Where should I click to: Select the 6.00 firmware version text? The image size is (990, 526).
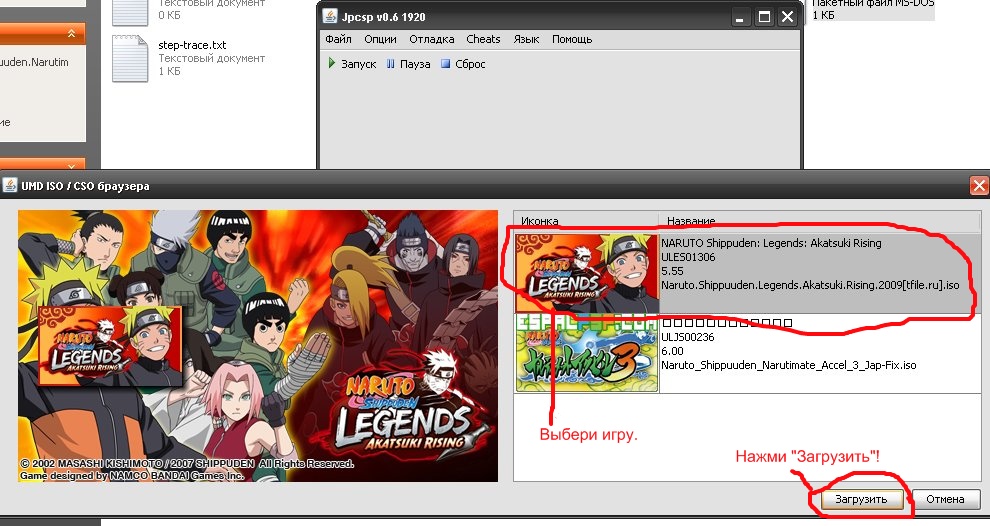[672, 351]
